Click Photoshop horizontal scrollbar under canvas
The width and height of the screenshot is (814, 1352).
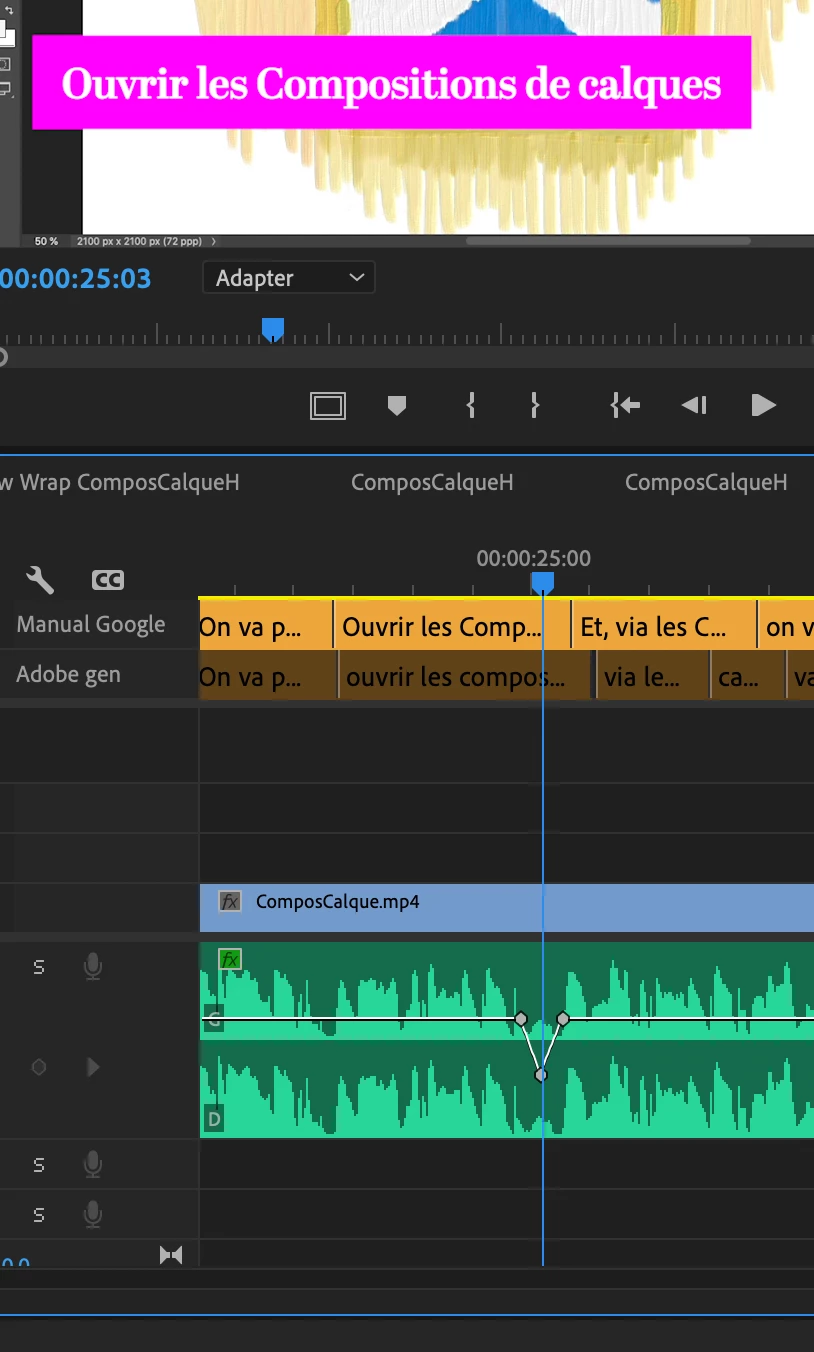point(607,240)
